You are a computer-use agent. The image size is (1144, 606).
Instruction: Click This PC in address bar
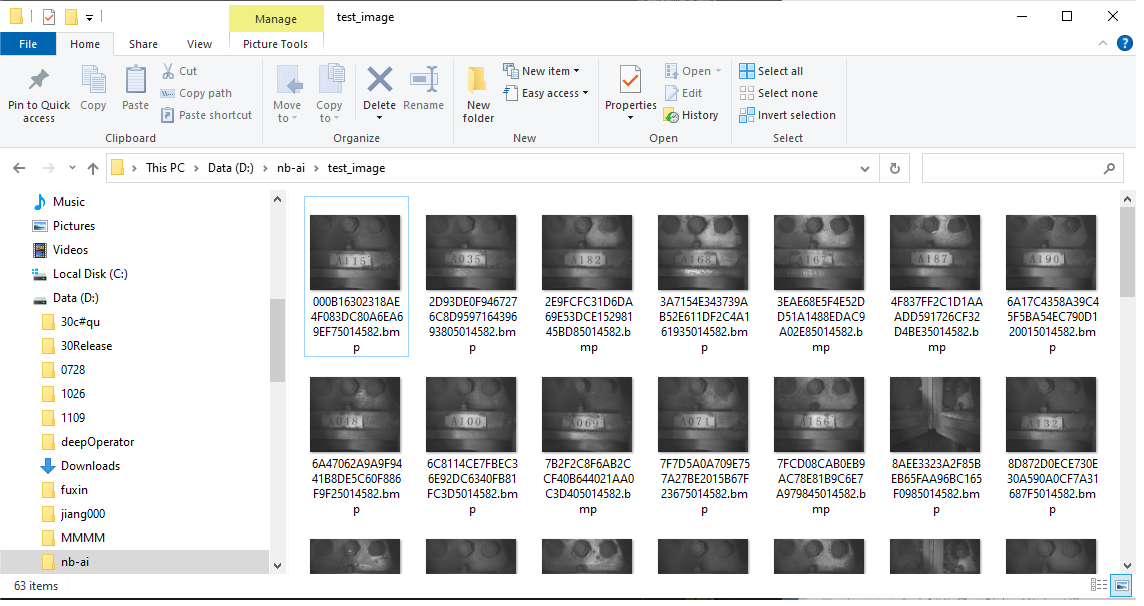166,168
